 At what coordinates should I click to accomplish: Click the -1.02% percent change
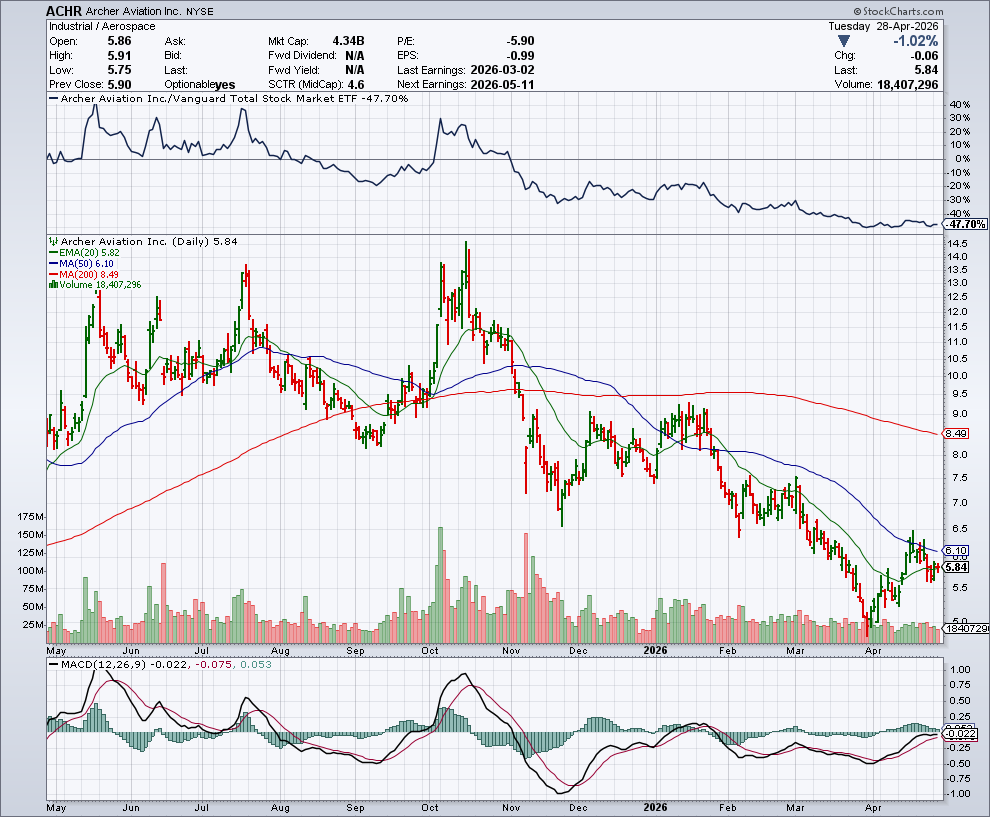point(915,41)
